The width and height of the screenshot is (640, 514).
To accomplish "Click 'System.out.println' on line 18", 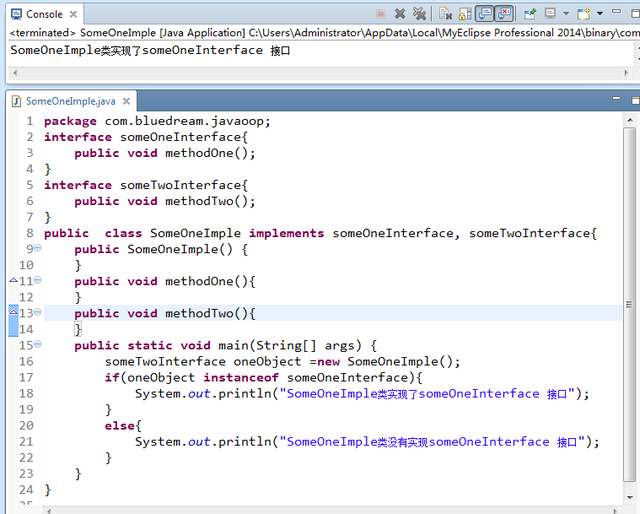I will click(203, 394).
